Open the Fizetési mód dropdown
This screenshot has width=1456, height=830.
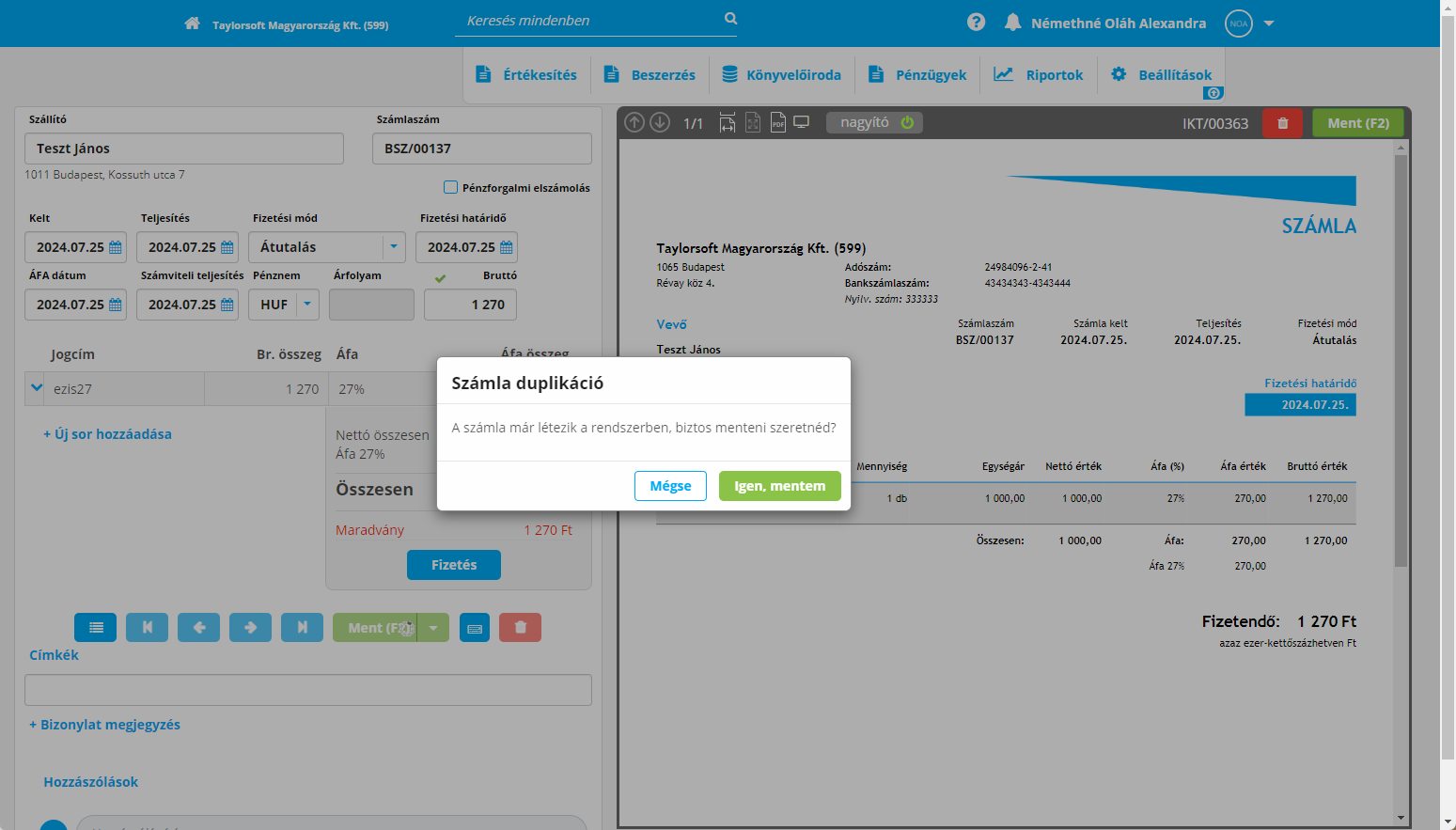[394, 247]
